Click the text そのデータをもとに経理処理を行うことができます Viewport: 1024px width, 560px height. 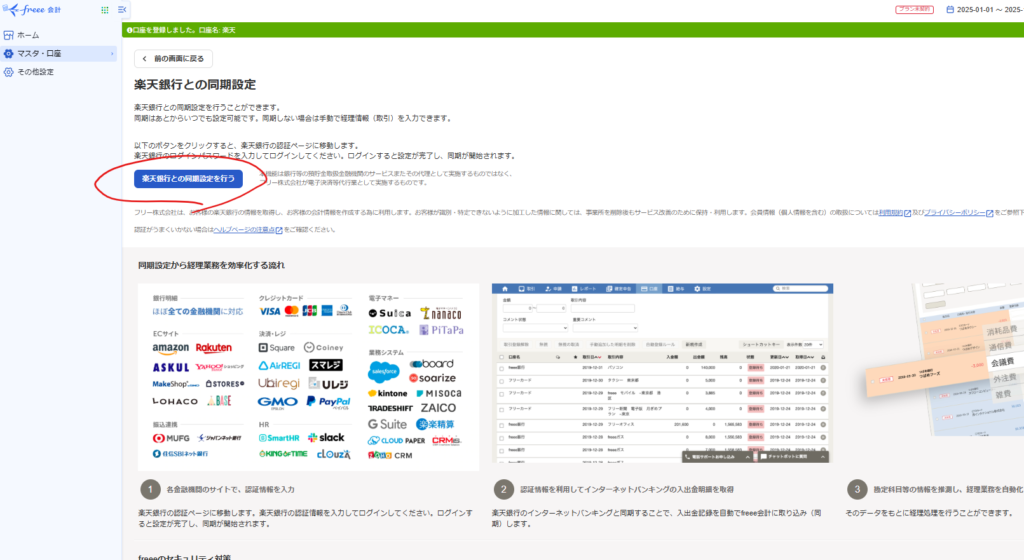tap(929, 513)
